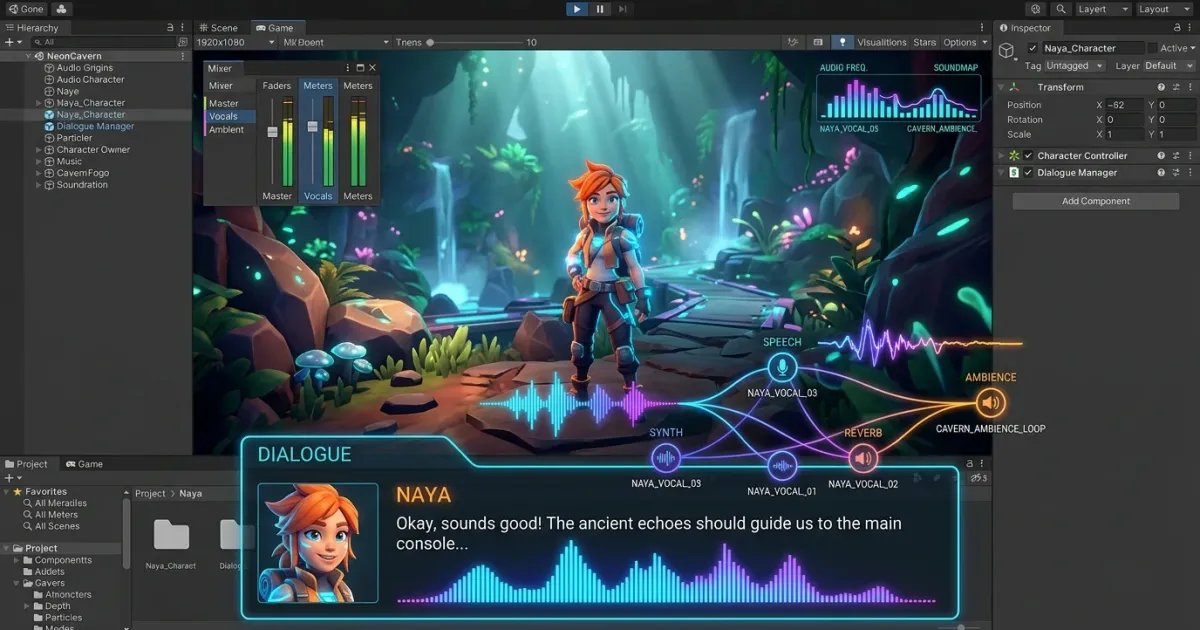The height and width of the screenshot is (630, 1200).
Task: Expand the Componentts folder in Project tree
Action: (x=16, y=560)
